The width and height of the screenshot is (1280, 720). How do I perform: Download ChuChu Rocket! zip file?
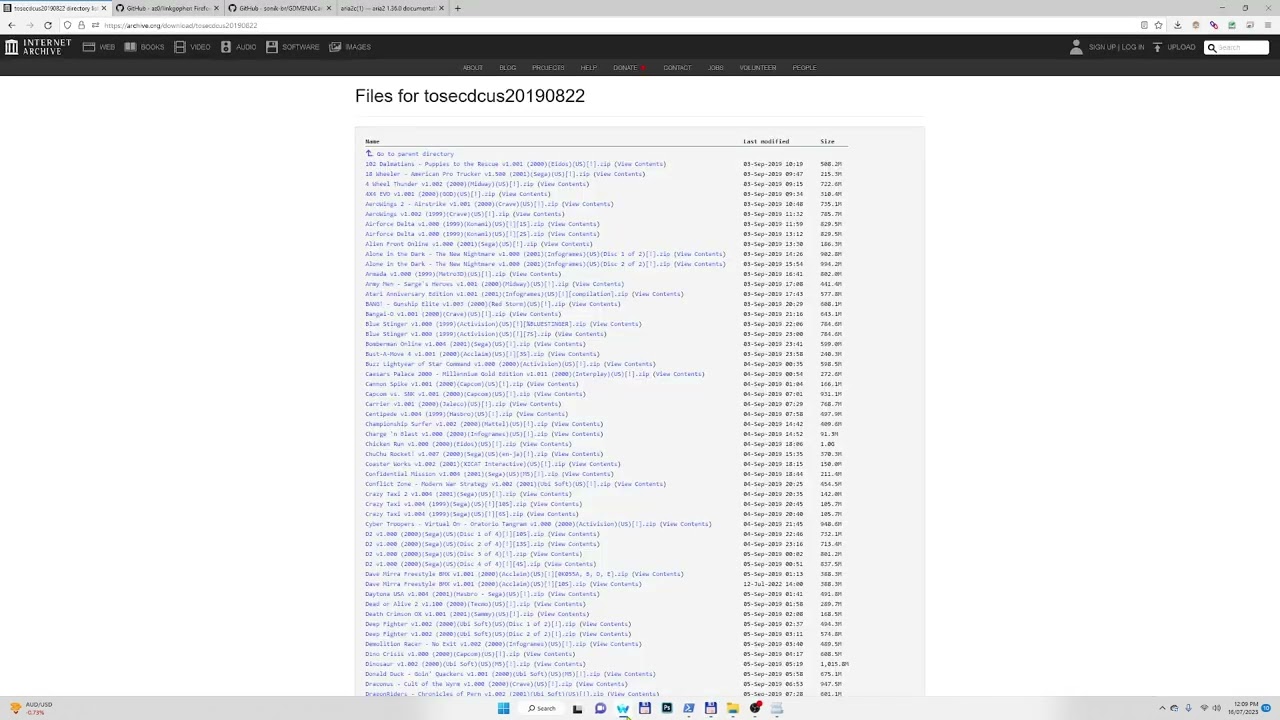point(456,454)
